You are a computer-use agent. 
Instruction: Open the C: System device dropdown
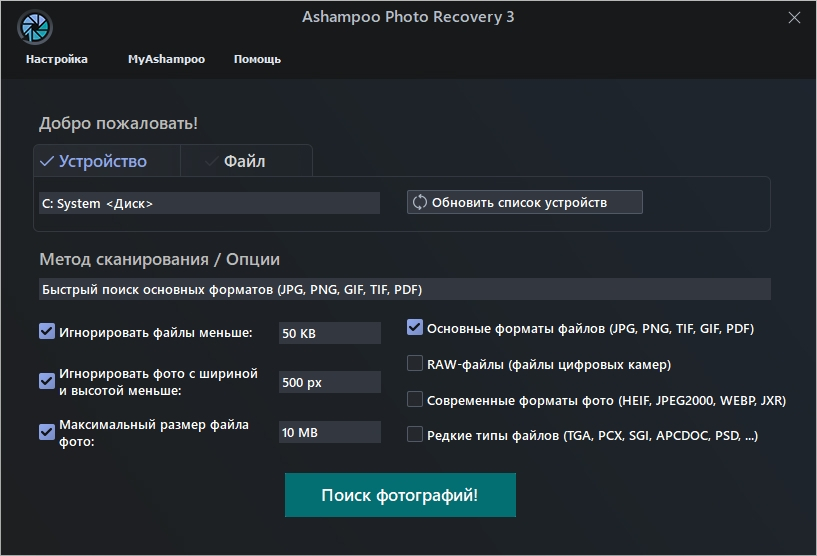[x=209, y=203]
